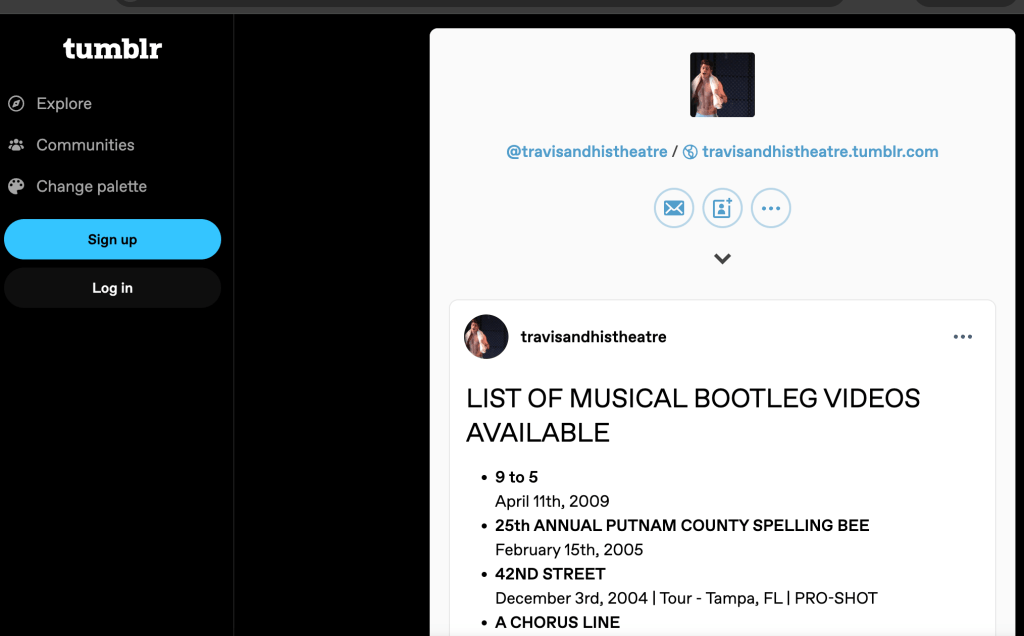Viewport: 1024px width, 636px height.
Task: Expand blog details with the down chevron
Action: click(x=722, y=258)
